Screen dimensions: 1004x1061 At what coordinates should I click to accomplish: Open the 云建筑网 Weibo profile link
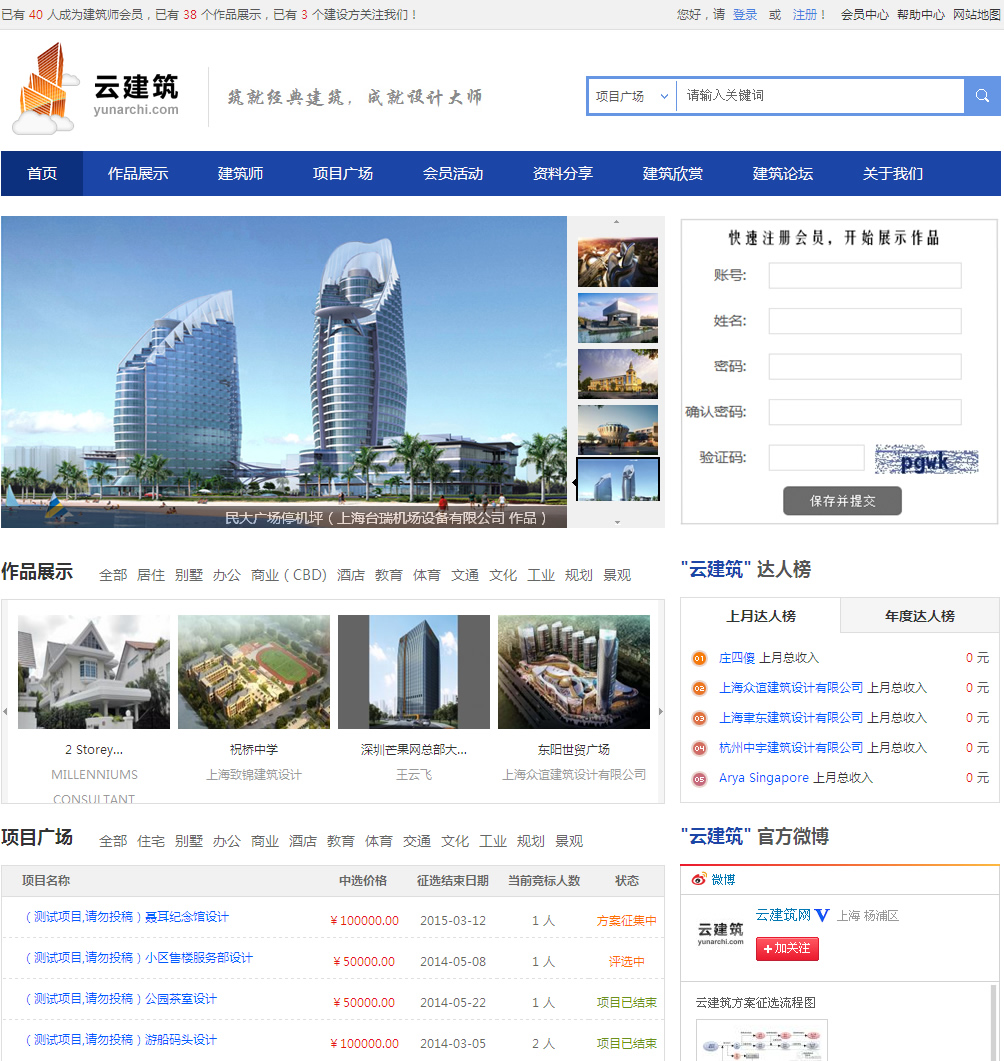point(783,916)
